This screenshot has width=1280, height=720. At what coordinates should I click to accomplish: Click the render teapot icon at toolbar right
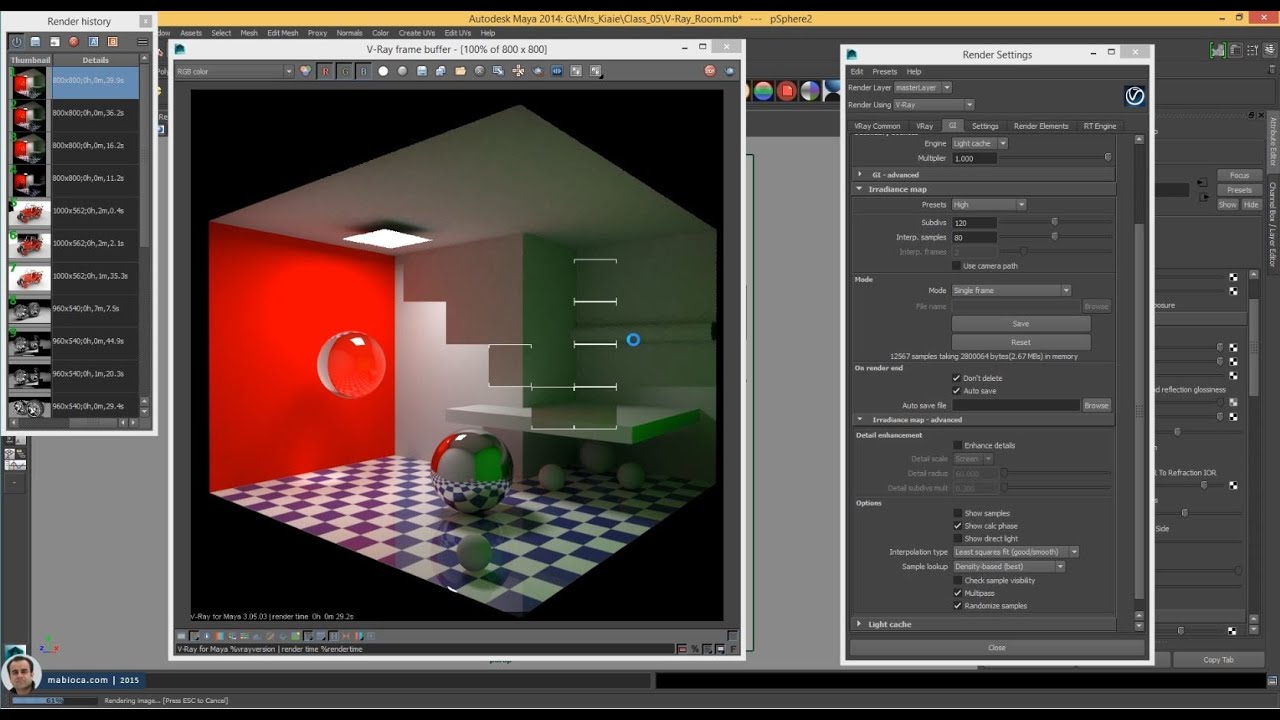point(730,71)
